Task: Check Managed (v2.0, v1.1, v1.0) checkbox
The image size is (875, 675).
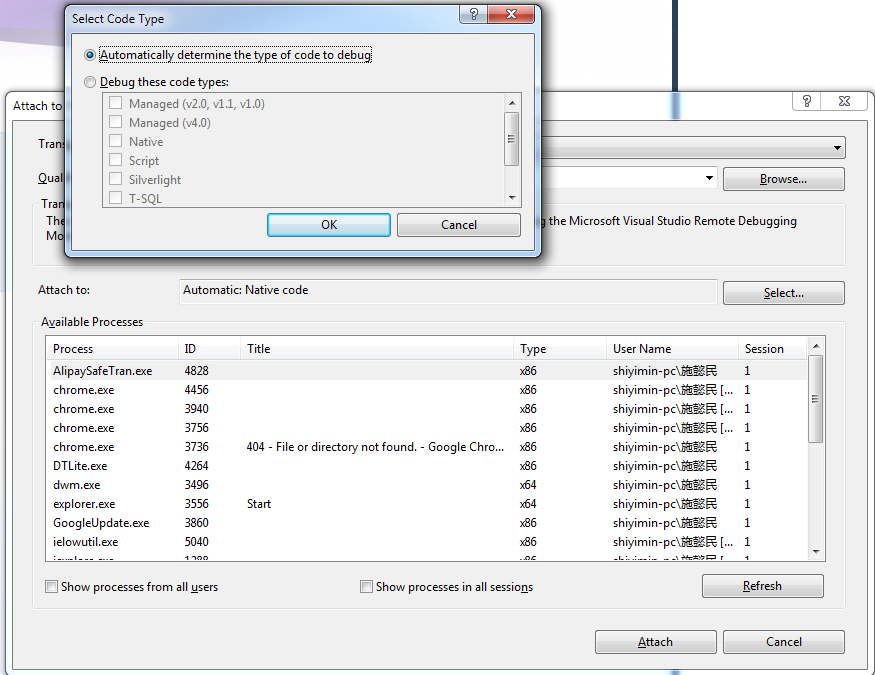Action: (116, 103)
